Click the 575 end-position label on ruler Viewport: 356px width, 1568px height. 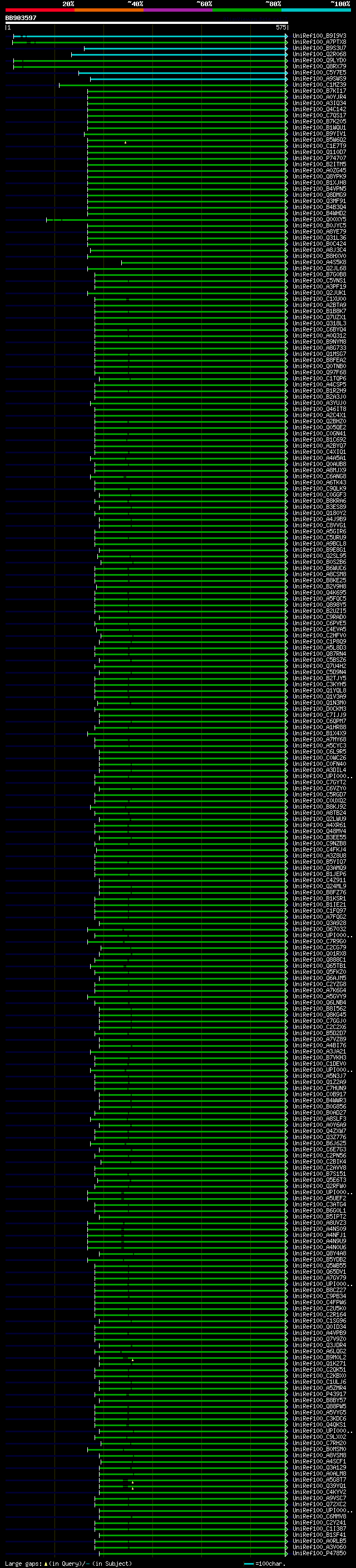pos(280,27)
